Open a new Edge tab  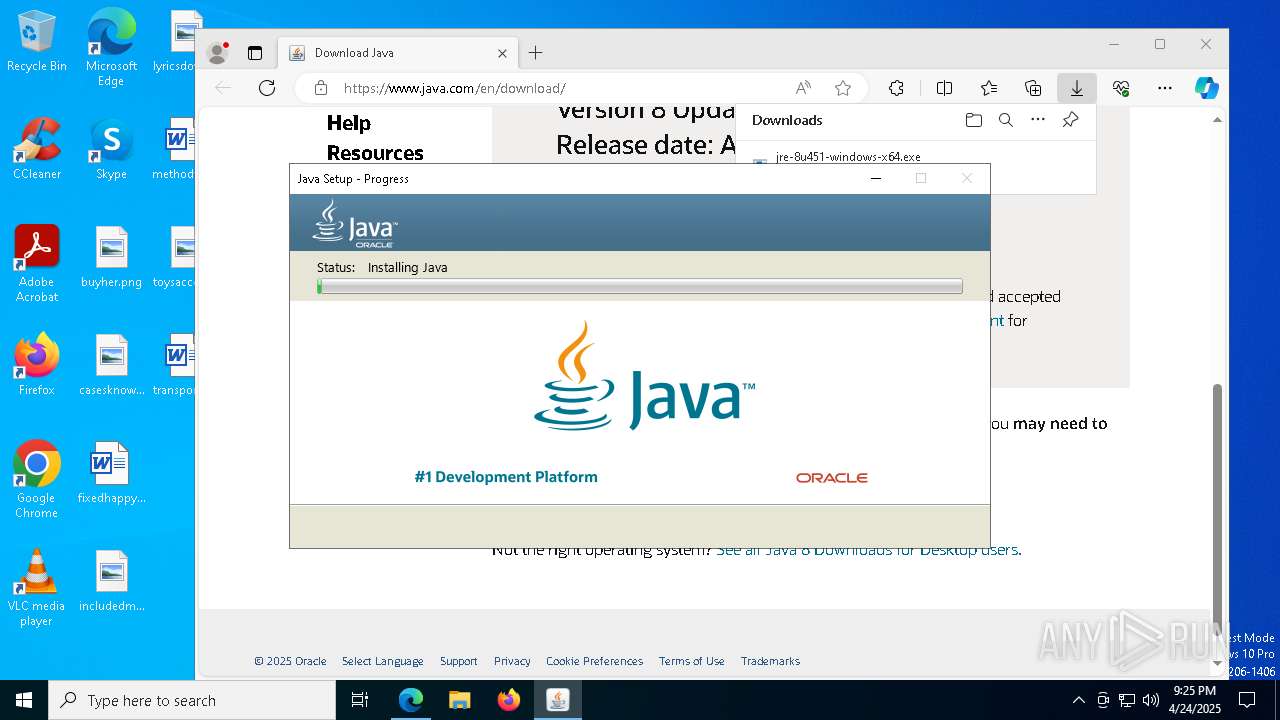pos(536,53)
